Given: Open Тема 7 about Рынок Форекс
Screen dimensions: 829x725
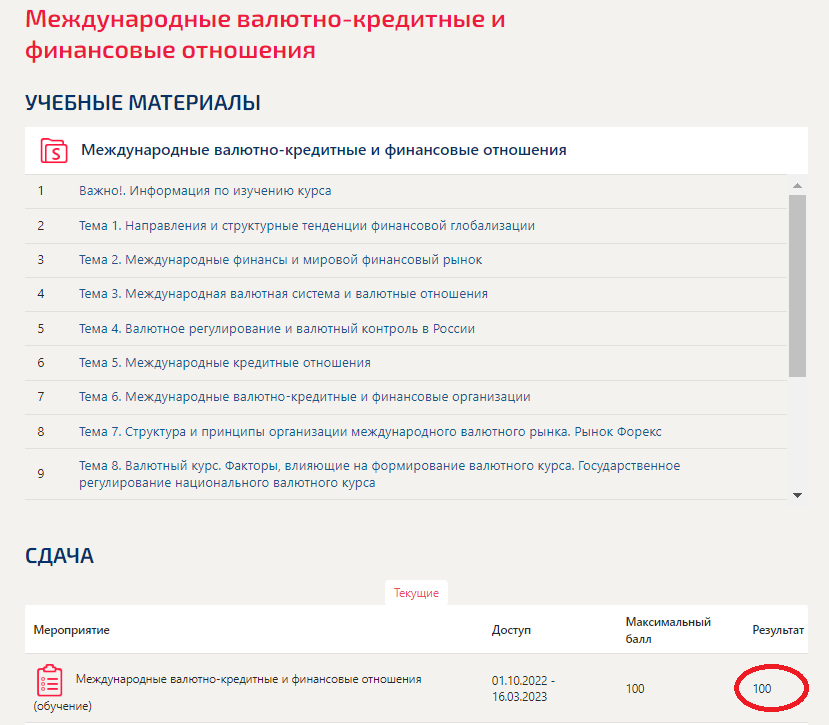Looking at the screenshot, I should (370, 432).
